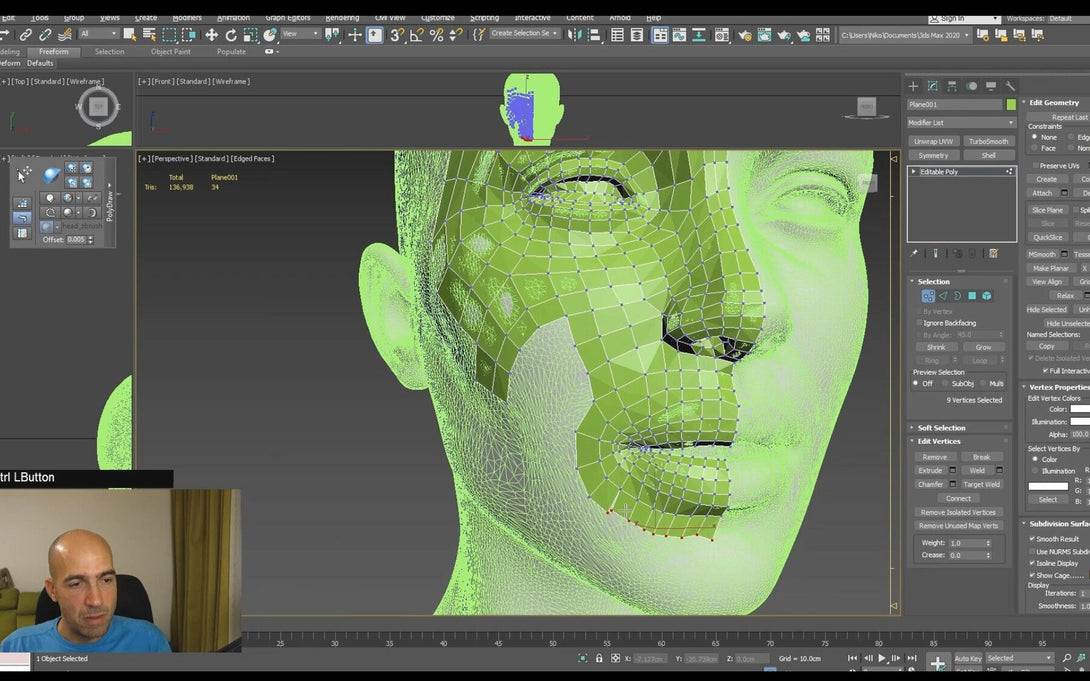Click Pin Stack icon below modifier stack
This screenshot has width=1090, height=681.
pos(914,254)
